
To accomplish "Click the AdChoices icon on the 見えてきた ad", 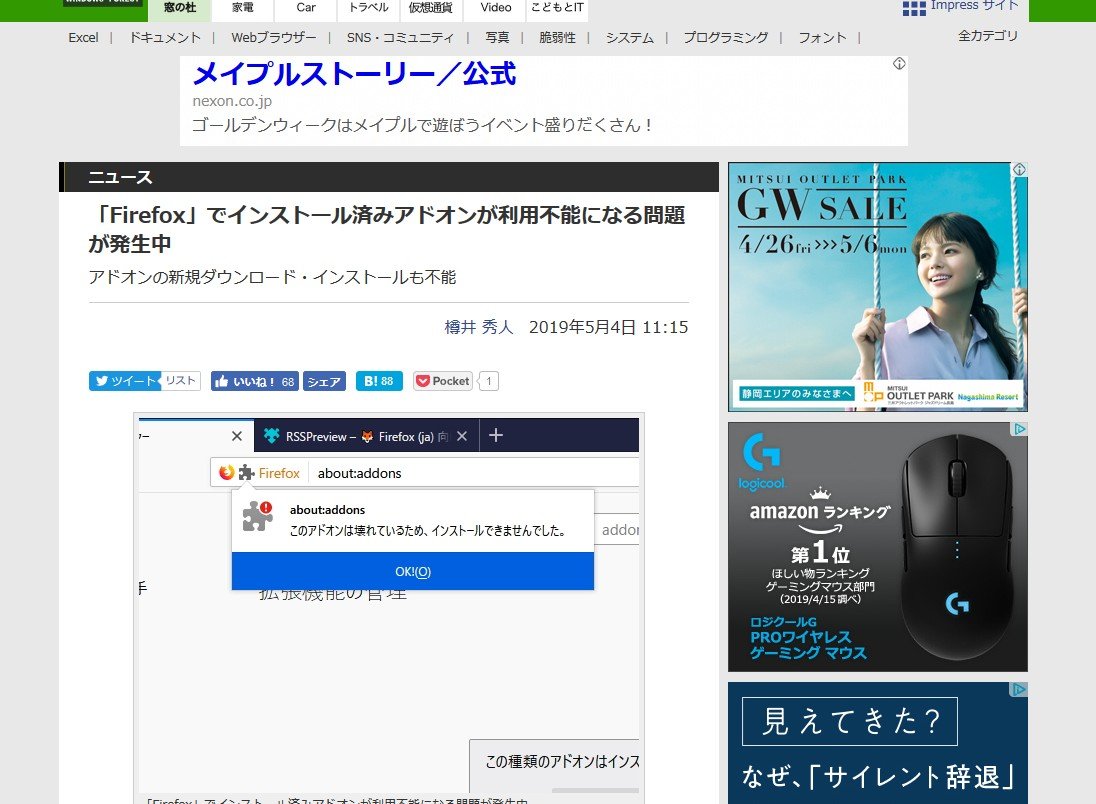I will (x=1020, y=689).
